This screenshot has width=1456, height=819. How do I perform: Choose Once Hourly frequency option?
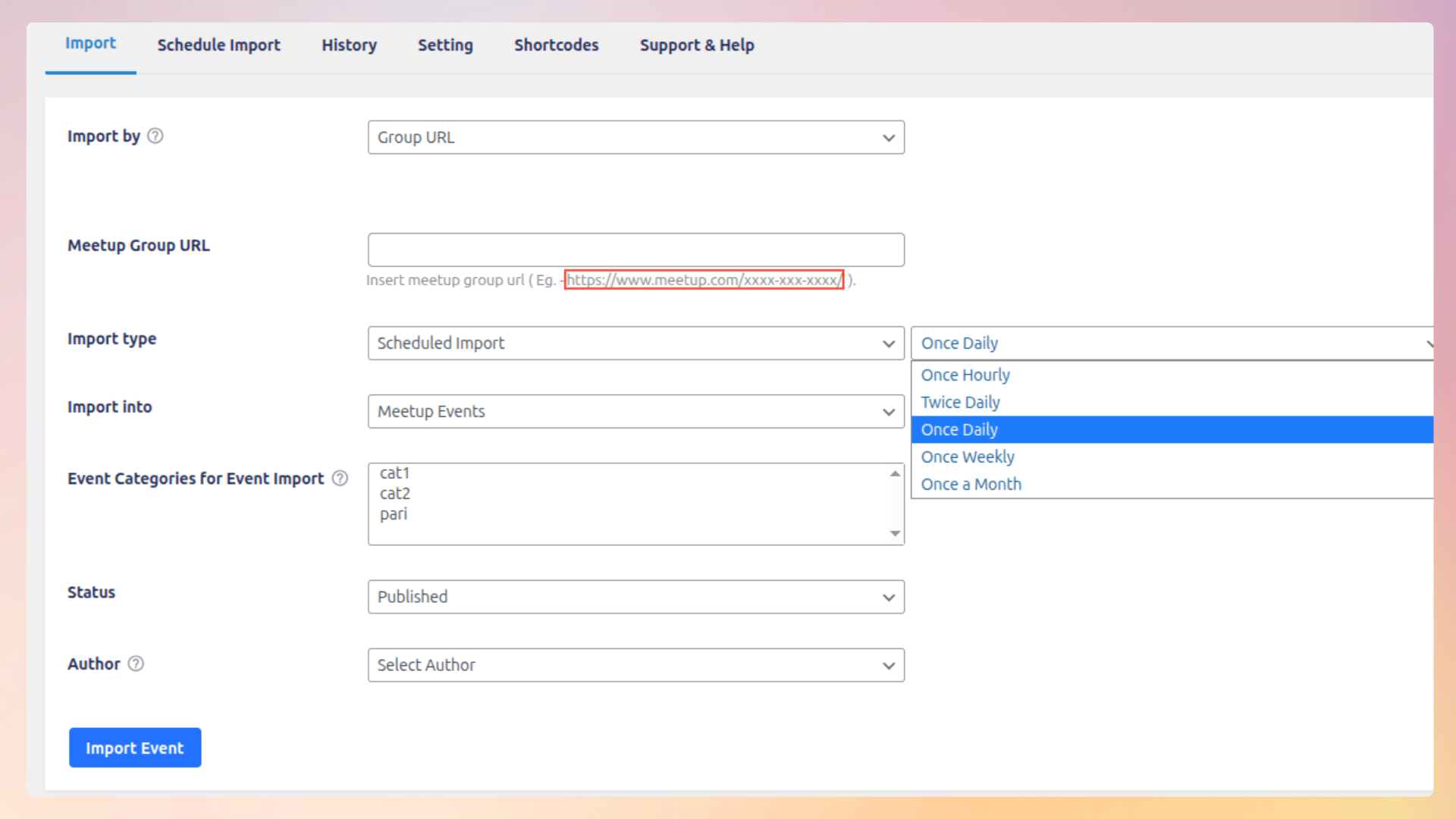pos(965,375)
